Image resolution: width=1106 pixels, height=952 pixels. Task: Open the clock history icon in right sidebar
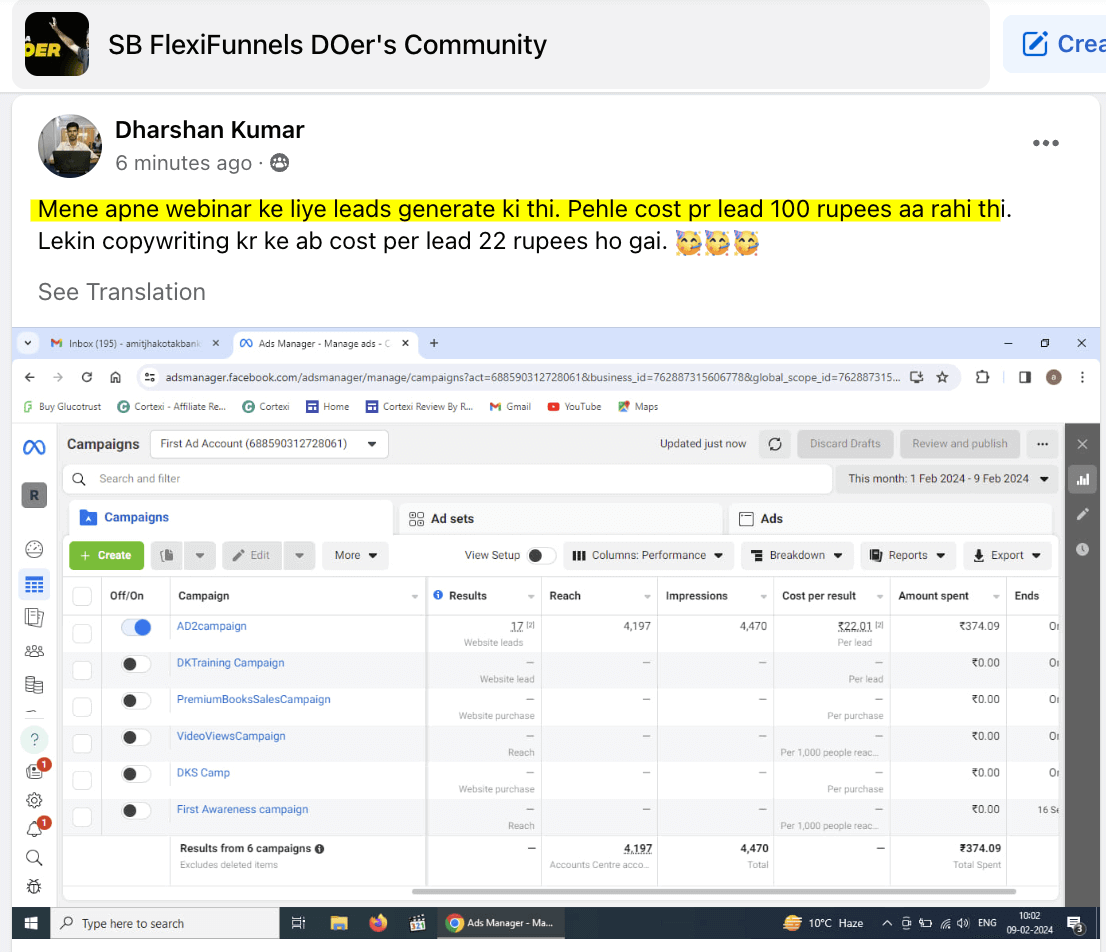coord(1082,549)
